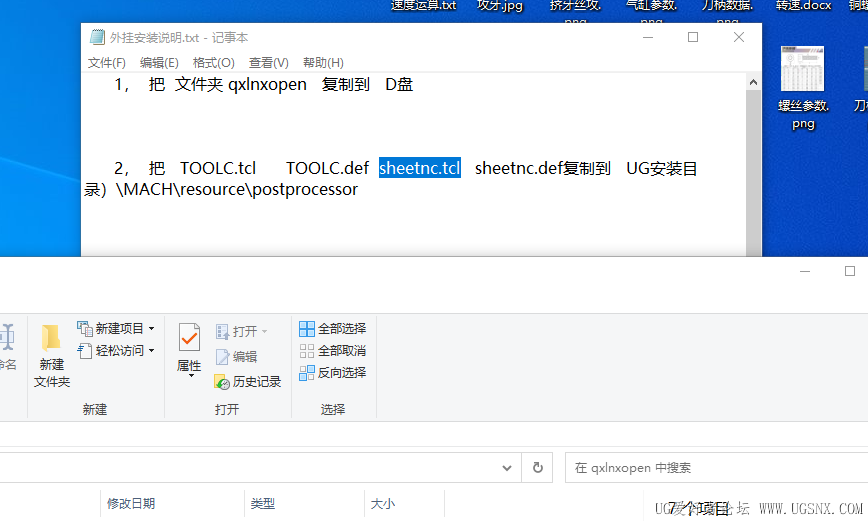The width and height of the screenshot is (868, 521).
Task: Click the TOOLC.tcl text in Notepad
Action: pos(218,168)
